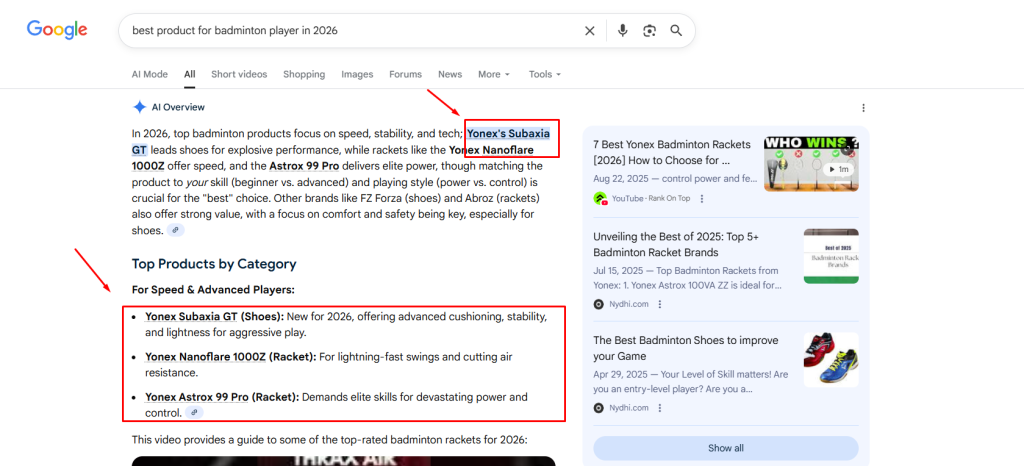Open the Short videos tab
Screen dimensions: 1024x466
pos(239,74)
